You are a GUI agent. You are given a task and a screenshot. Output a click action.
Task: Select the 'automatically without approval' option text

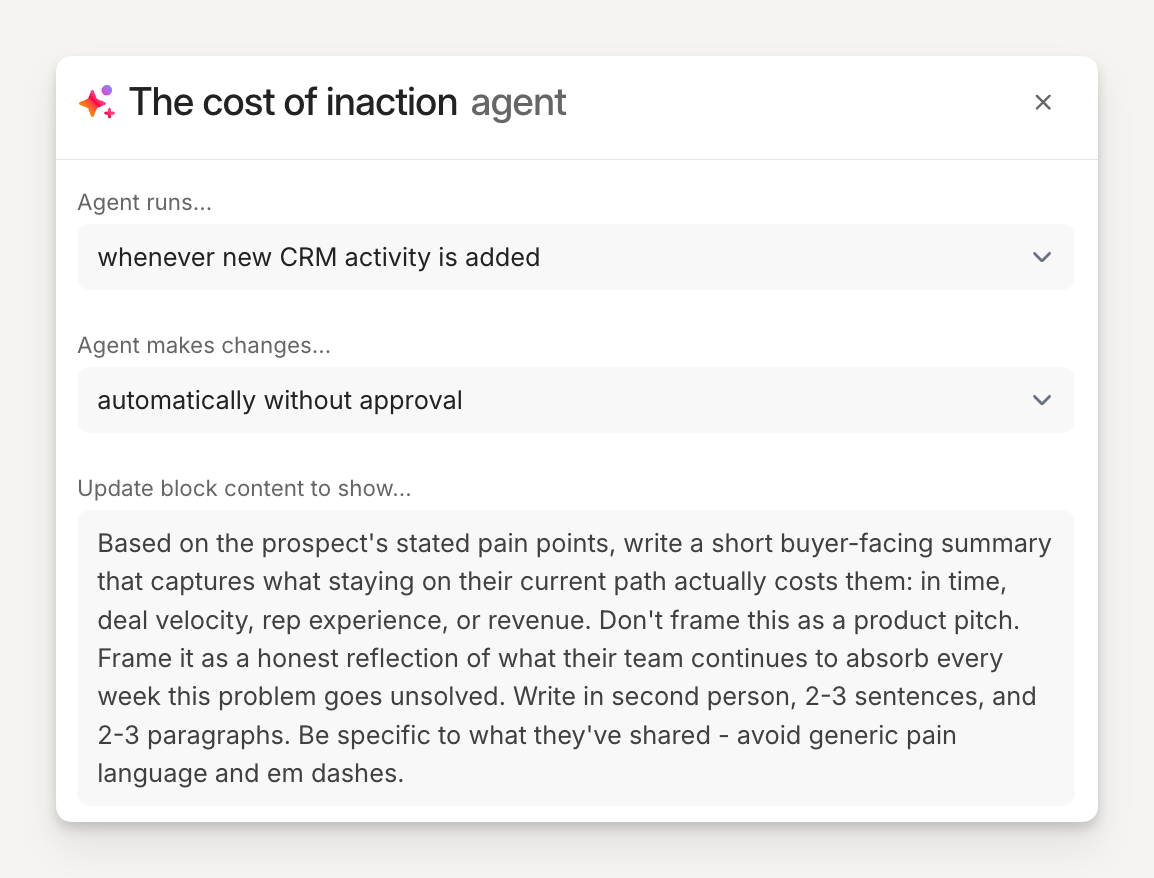(x=280, y=400)
